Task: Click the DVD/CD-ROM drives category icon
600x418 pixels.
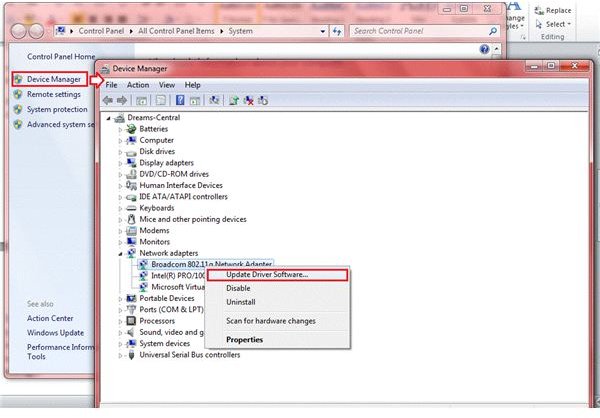Action: click(131, 174)
